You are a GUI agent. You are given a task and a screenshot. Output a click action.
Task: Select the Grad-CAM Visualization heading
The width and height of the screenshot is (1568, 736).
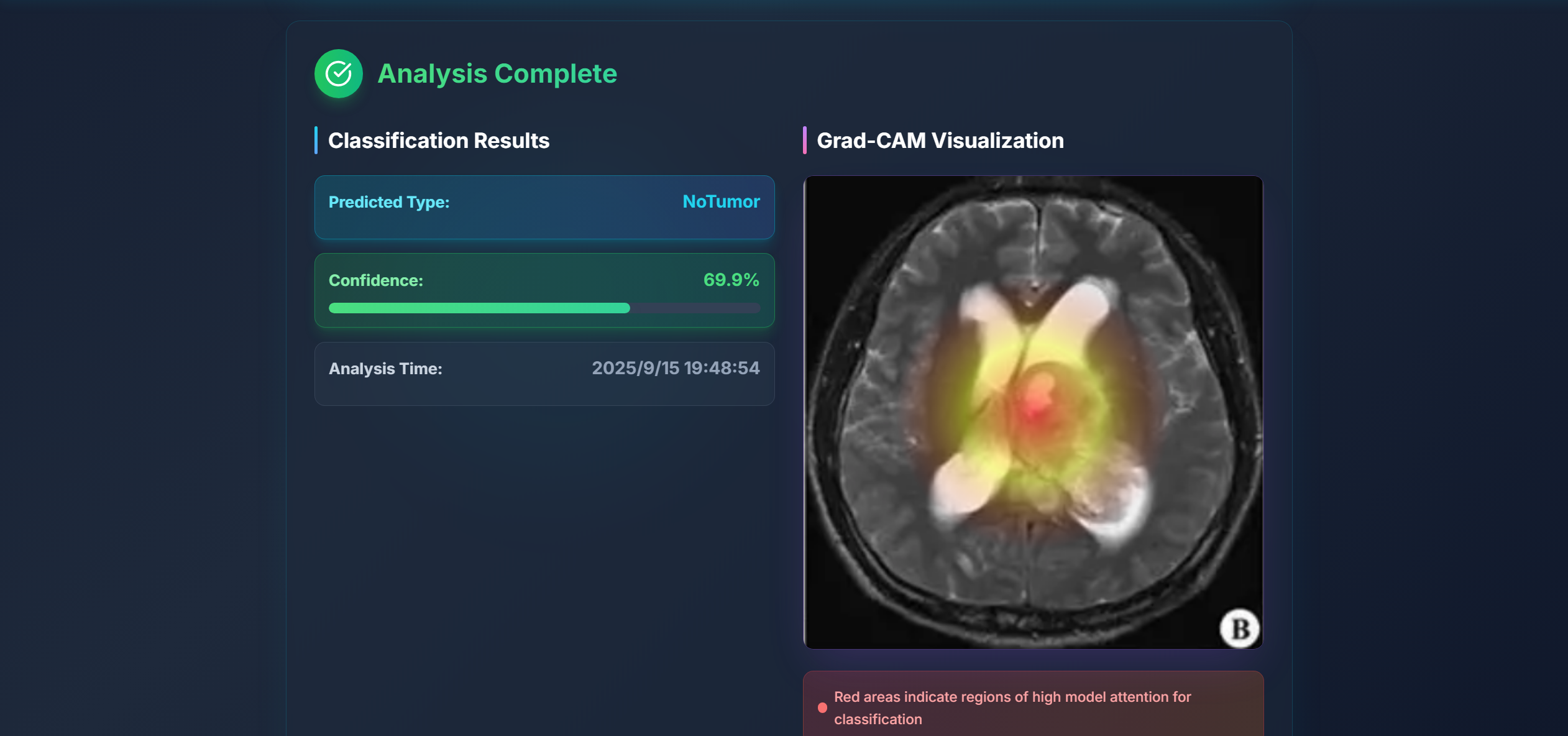(940, 140)
